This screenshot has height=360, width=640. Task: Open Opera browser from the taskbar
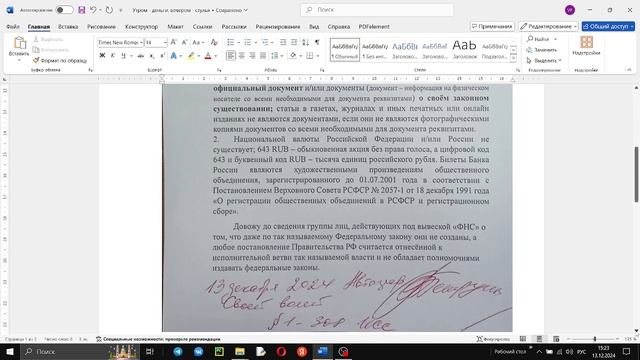(281, 351)
